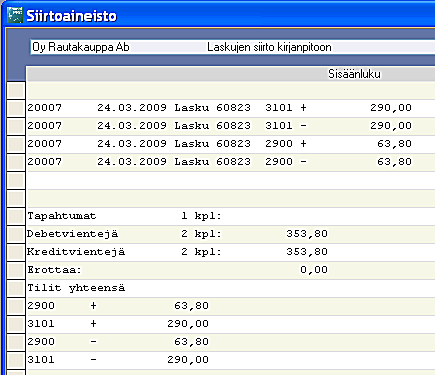Image resolution: width=435 pixels, height=375 pixels.
Task: Click Lasku 60823 in the 3101 - row
Action: (x=212, y=126)
